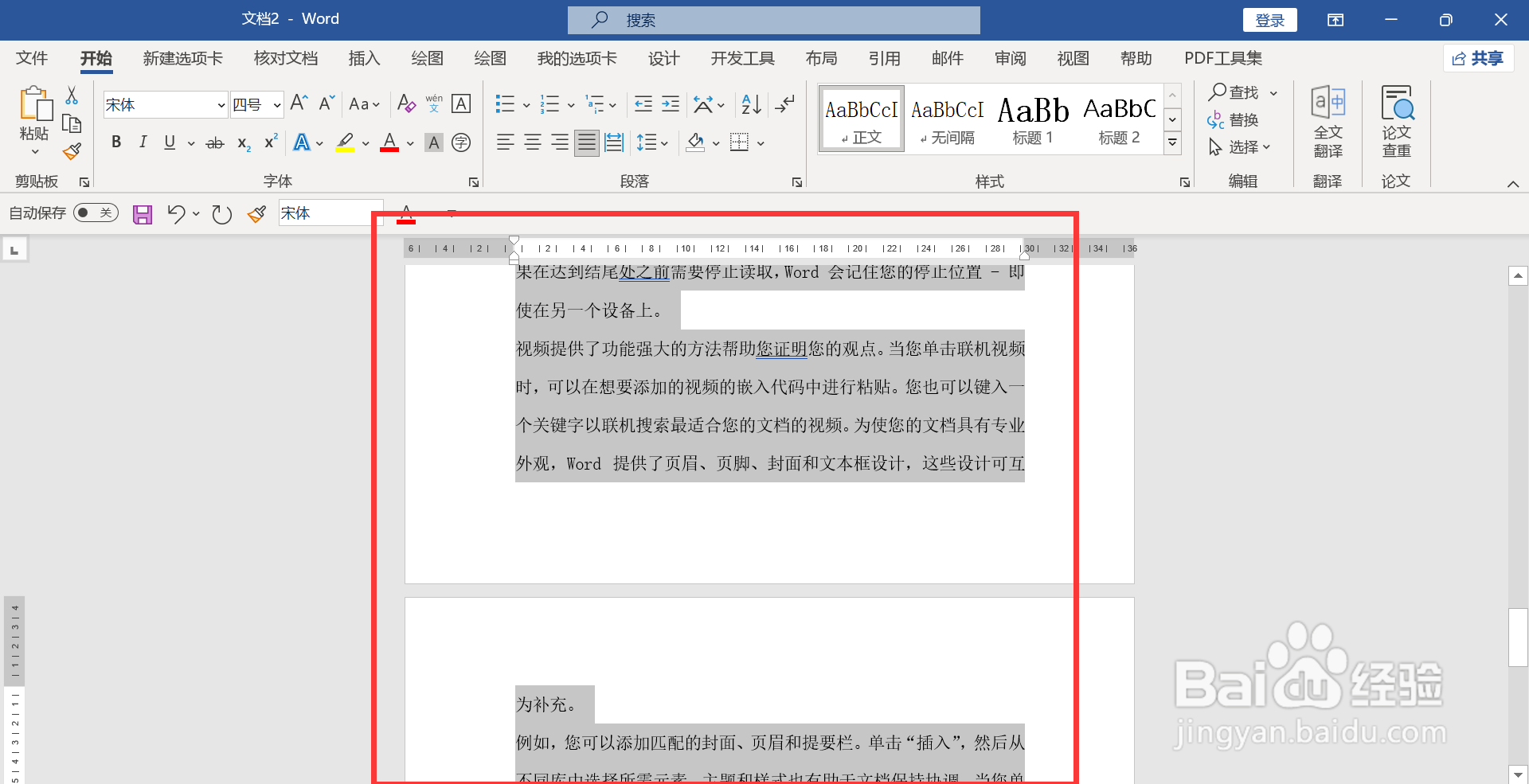This screenshot has width=1529, height=784.
Task: Switch to the Insert (插入) tab
Action: click(364, 58)
